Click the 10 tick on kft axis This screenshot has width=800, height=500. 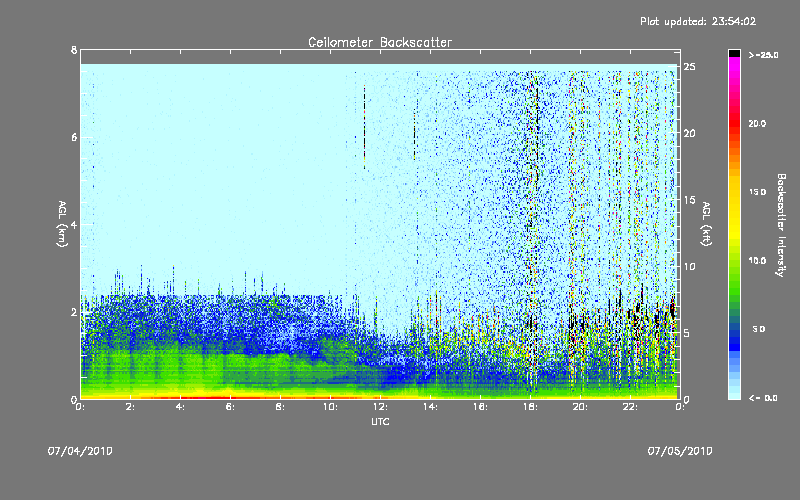(x=690, y=266)
